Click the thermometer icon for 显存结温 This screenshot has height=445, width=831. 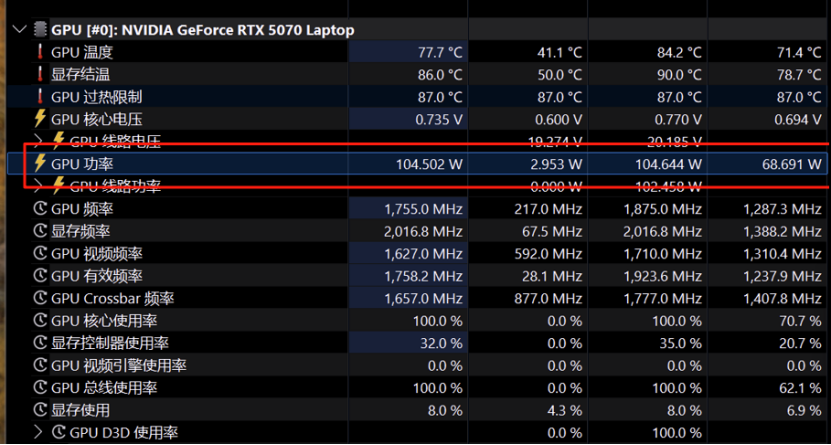40,74
